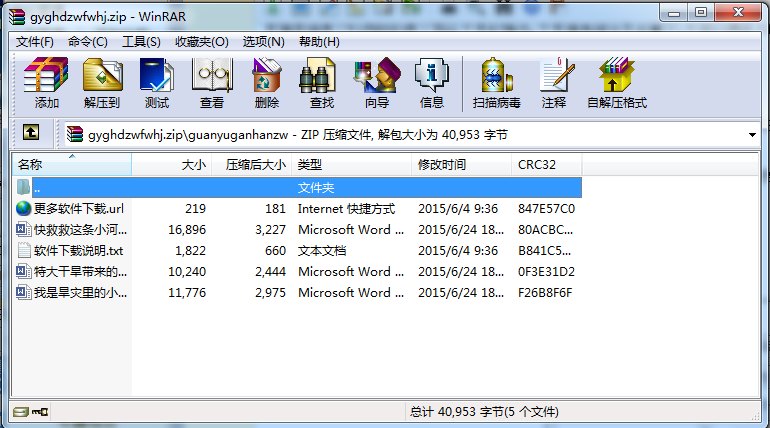Sort by the 类型 column header
Screen dimensions: 770x428
coord(352,164)
